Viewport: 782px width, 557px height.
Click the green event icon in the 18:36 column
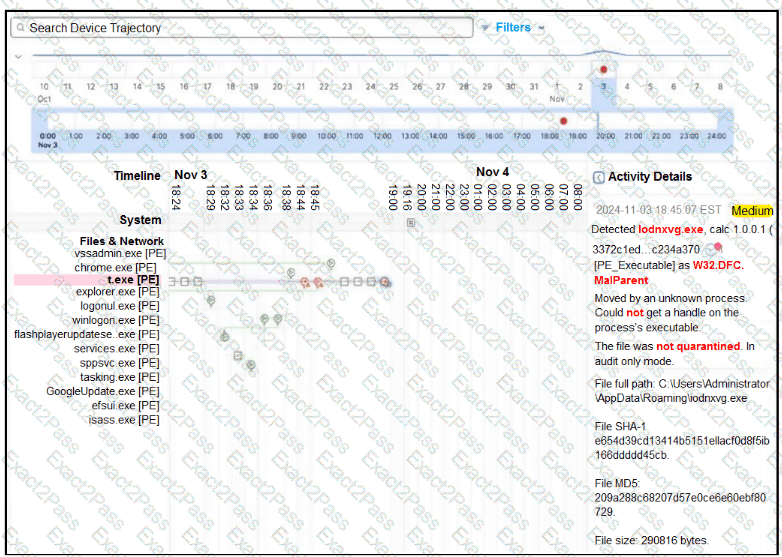tap(265, 319)
